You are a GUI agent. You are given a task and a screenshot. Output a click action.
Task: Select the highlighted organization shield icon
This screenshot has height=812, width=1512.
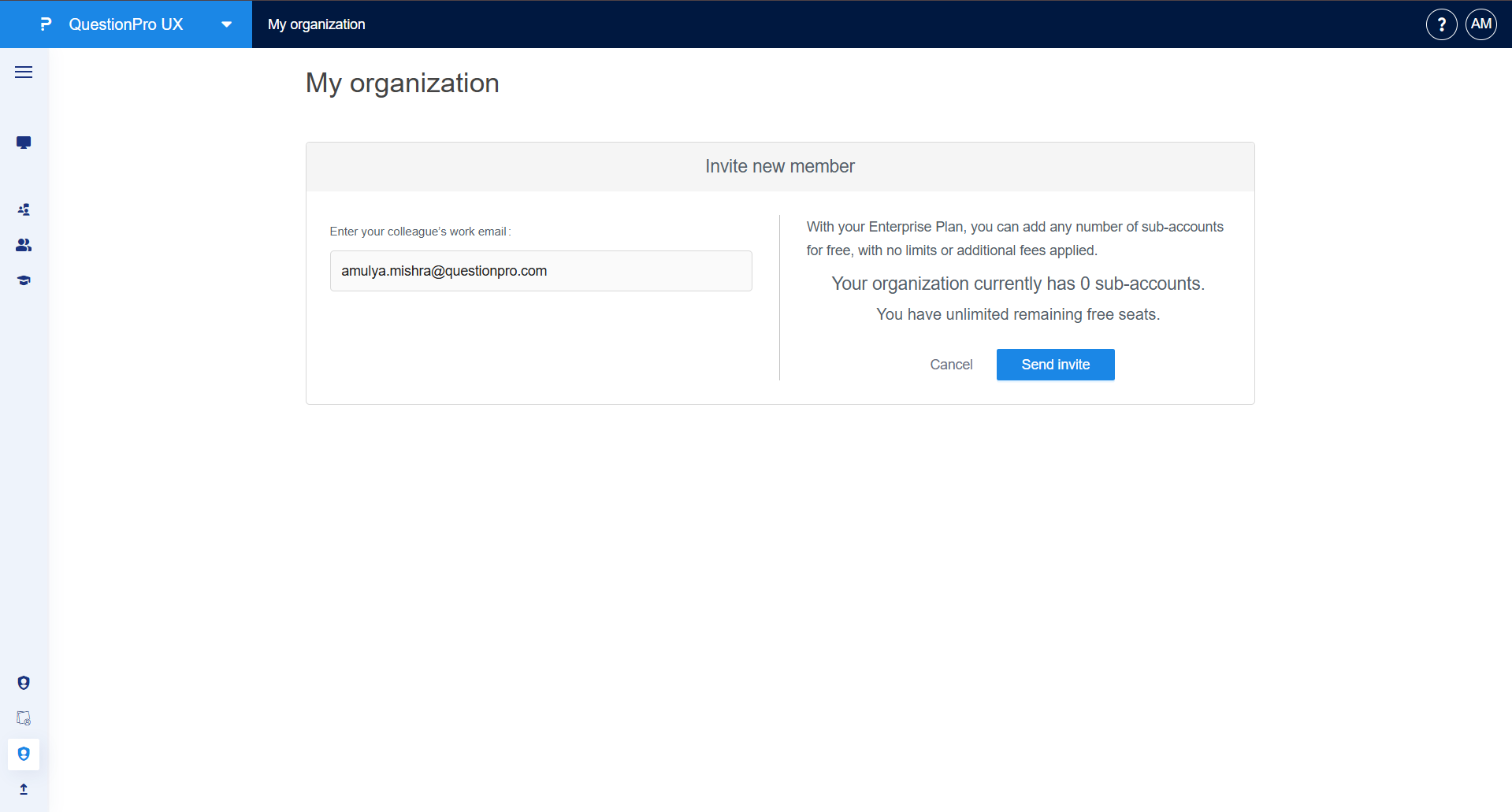pos(23,754)
